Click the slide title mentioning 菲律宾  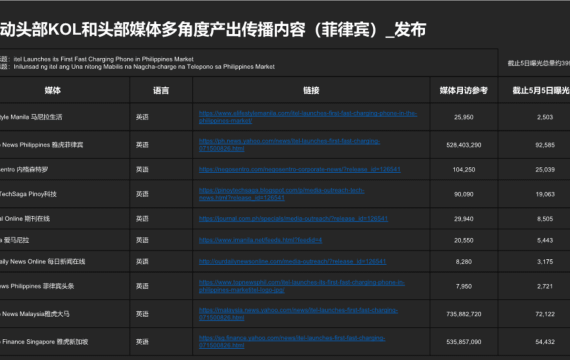point(213,30)
